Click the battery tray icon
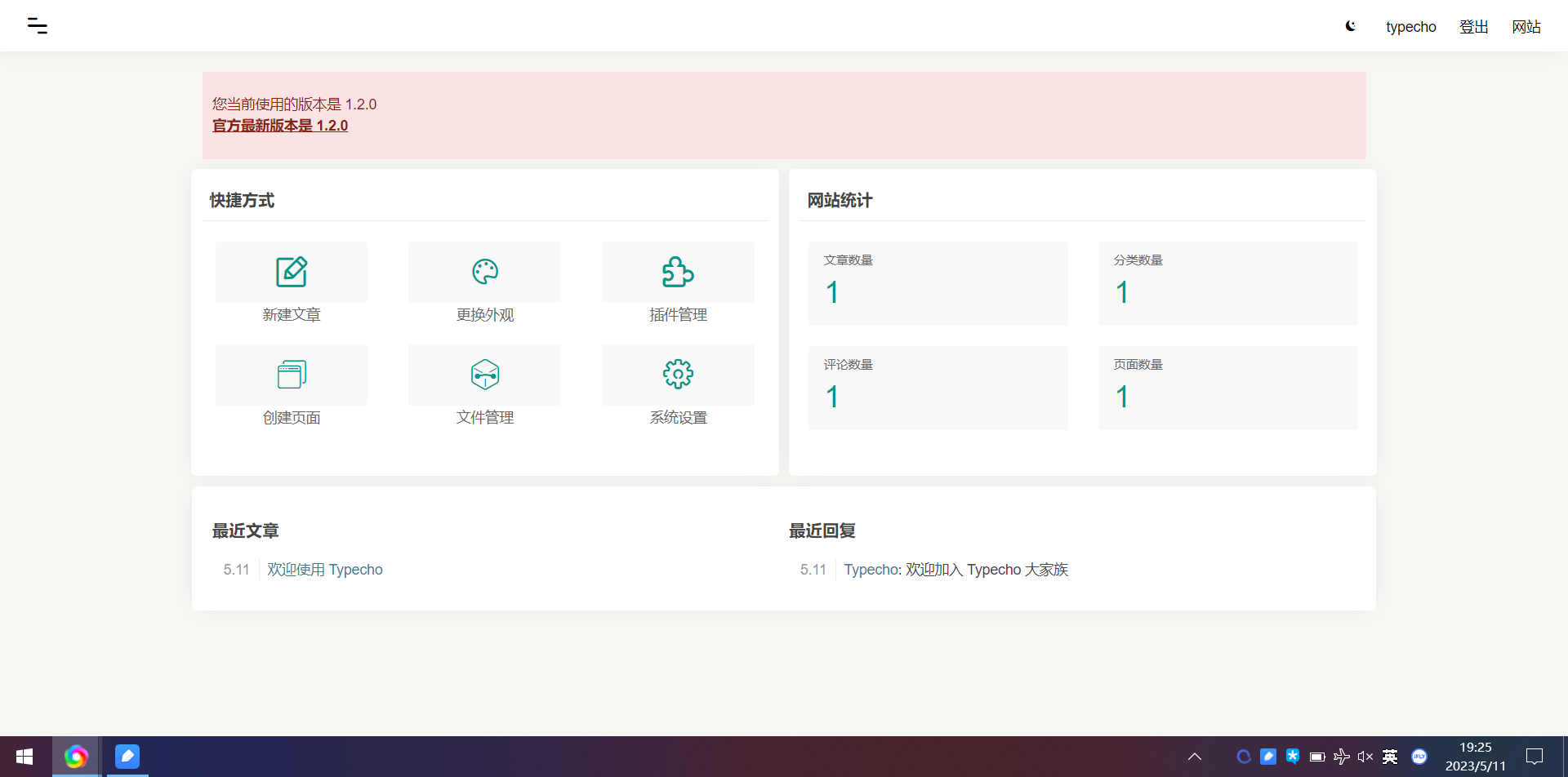The image size is (1568, 777). (x=1316, y=757)
